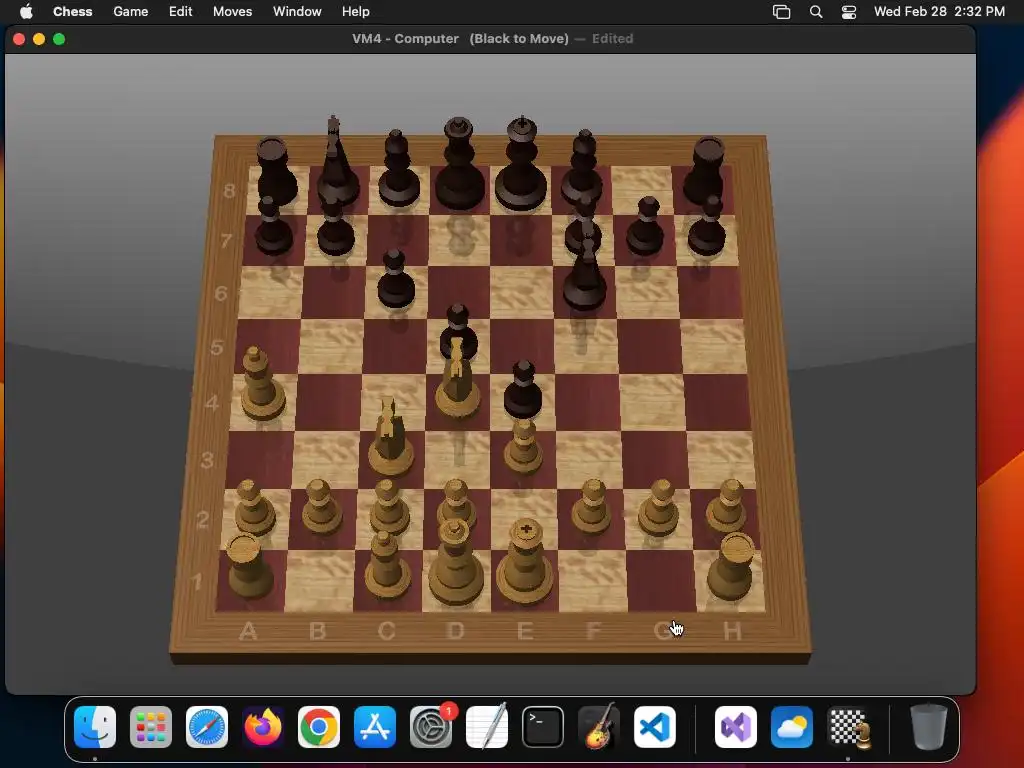This screenshot has width=1024, height=768.
Task: Select the white pawn on c2
Action: point(389,508)
